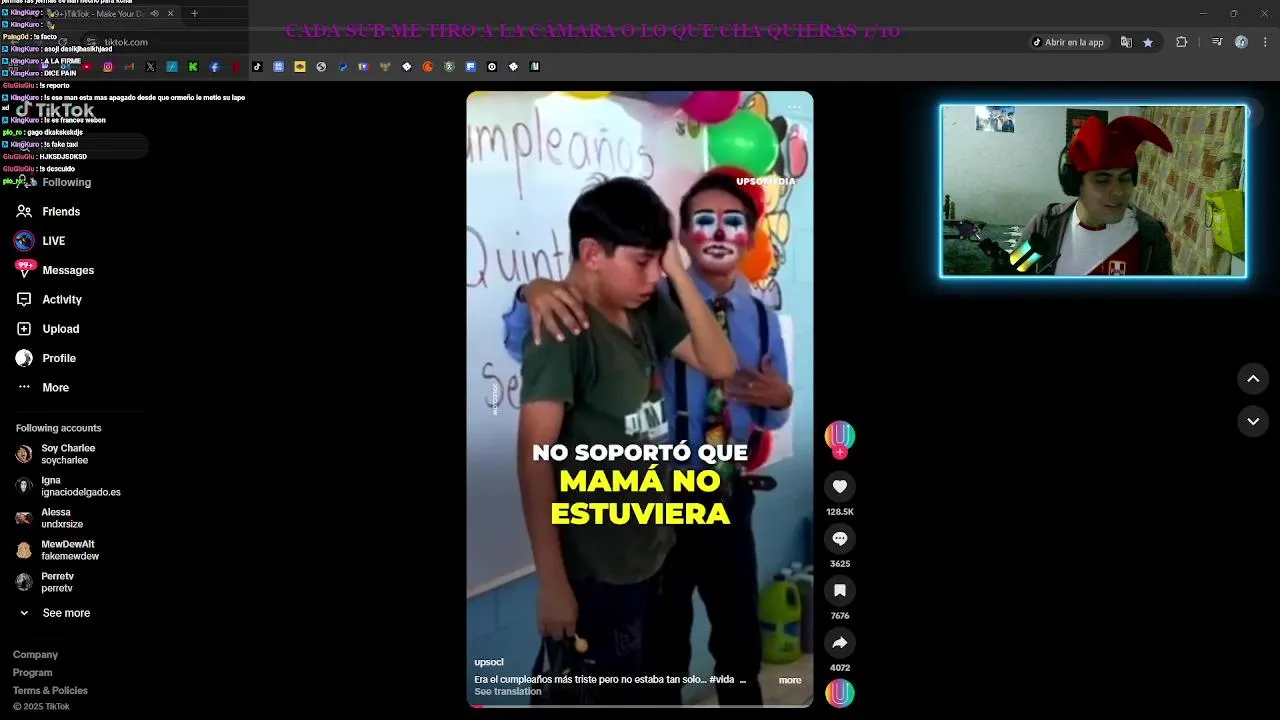Toggle the bookmark star for this page

tap(1148, 42)
